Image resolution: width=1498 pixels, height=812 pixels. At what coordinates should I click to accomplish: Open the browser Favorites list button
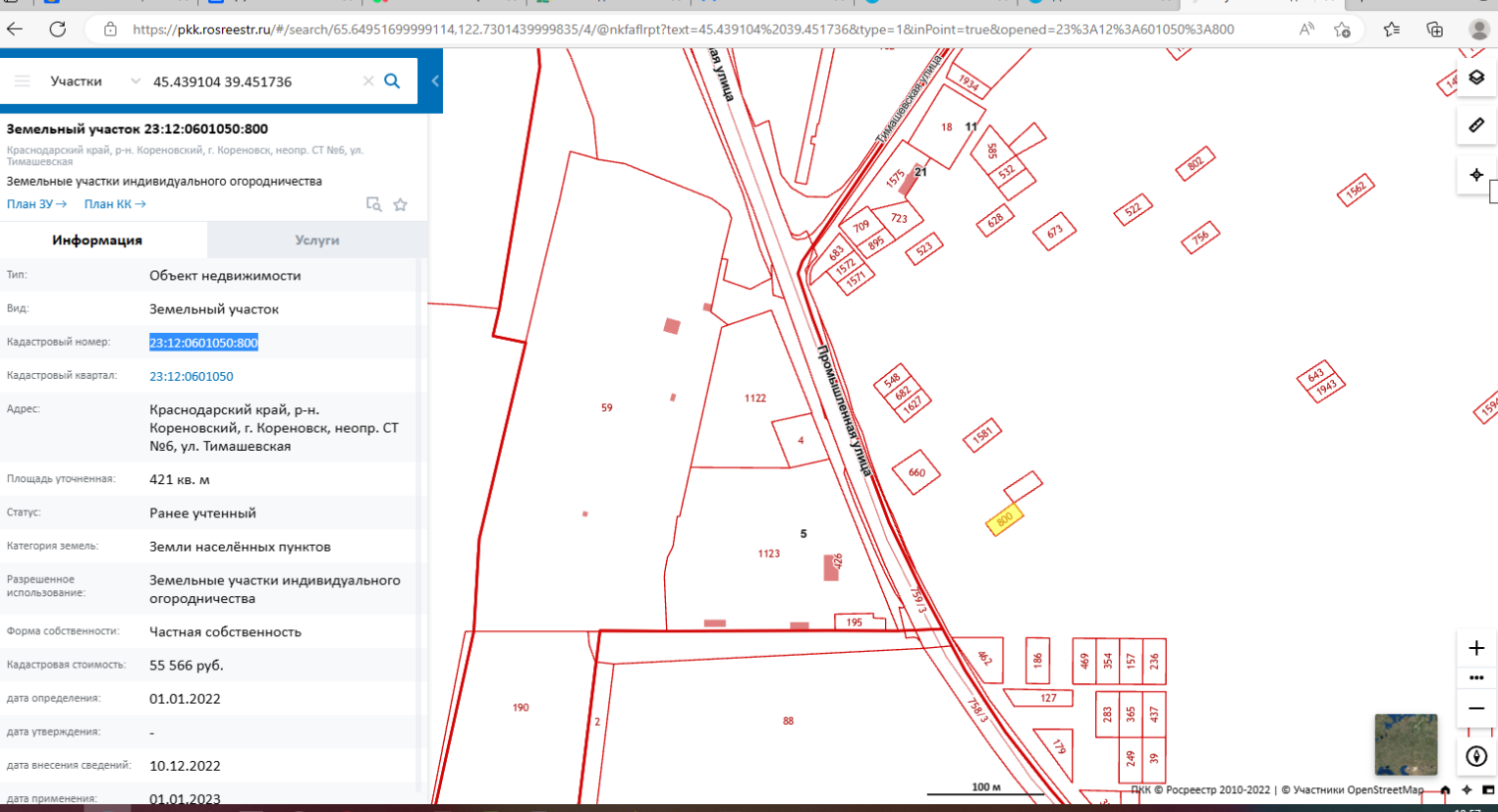coord(1392,29)
